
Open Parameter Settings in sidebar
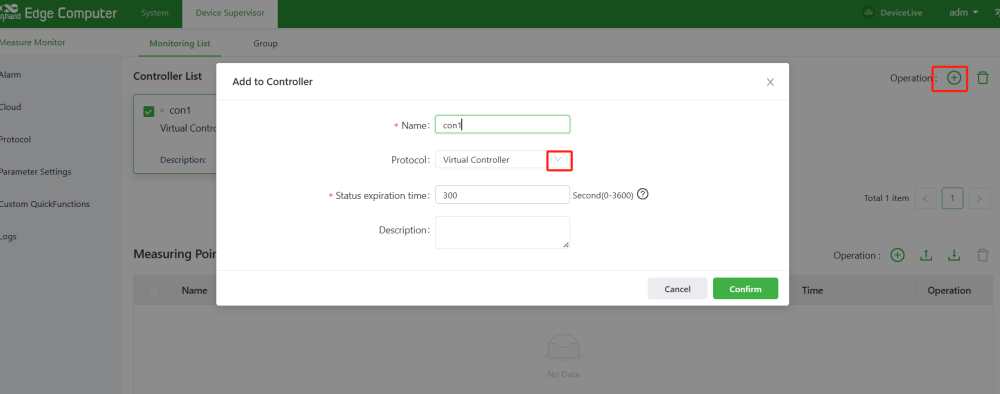[x=35, y=171]
